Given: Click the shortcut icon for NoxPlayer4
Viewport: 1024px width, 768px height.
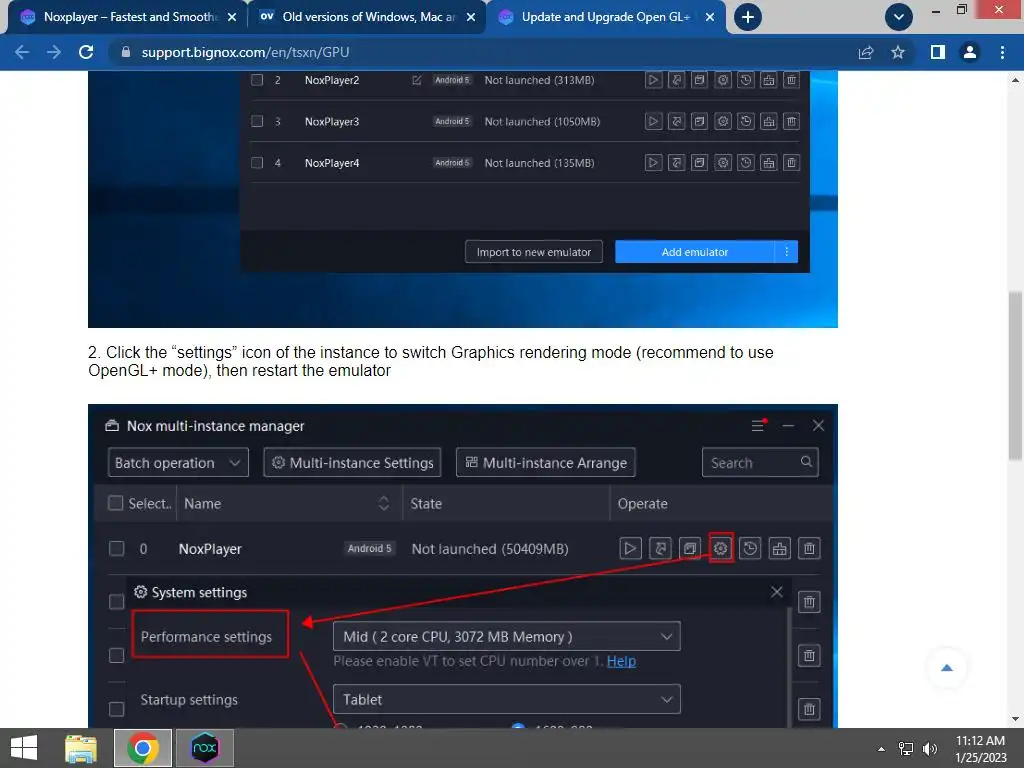Looking at the screenshot, I should click(677, 163).
